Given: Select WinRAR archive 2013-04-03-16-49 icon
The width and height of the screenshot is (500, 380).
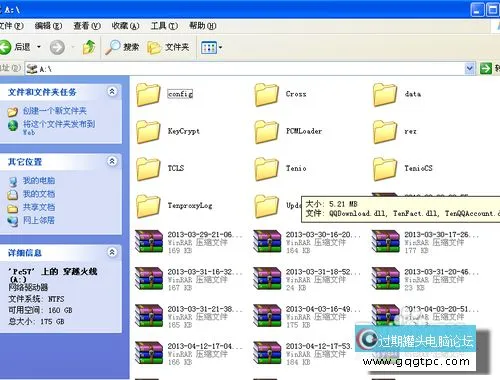Looking at the screenshot, I should [267, 316].
